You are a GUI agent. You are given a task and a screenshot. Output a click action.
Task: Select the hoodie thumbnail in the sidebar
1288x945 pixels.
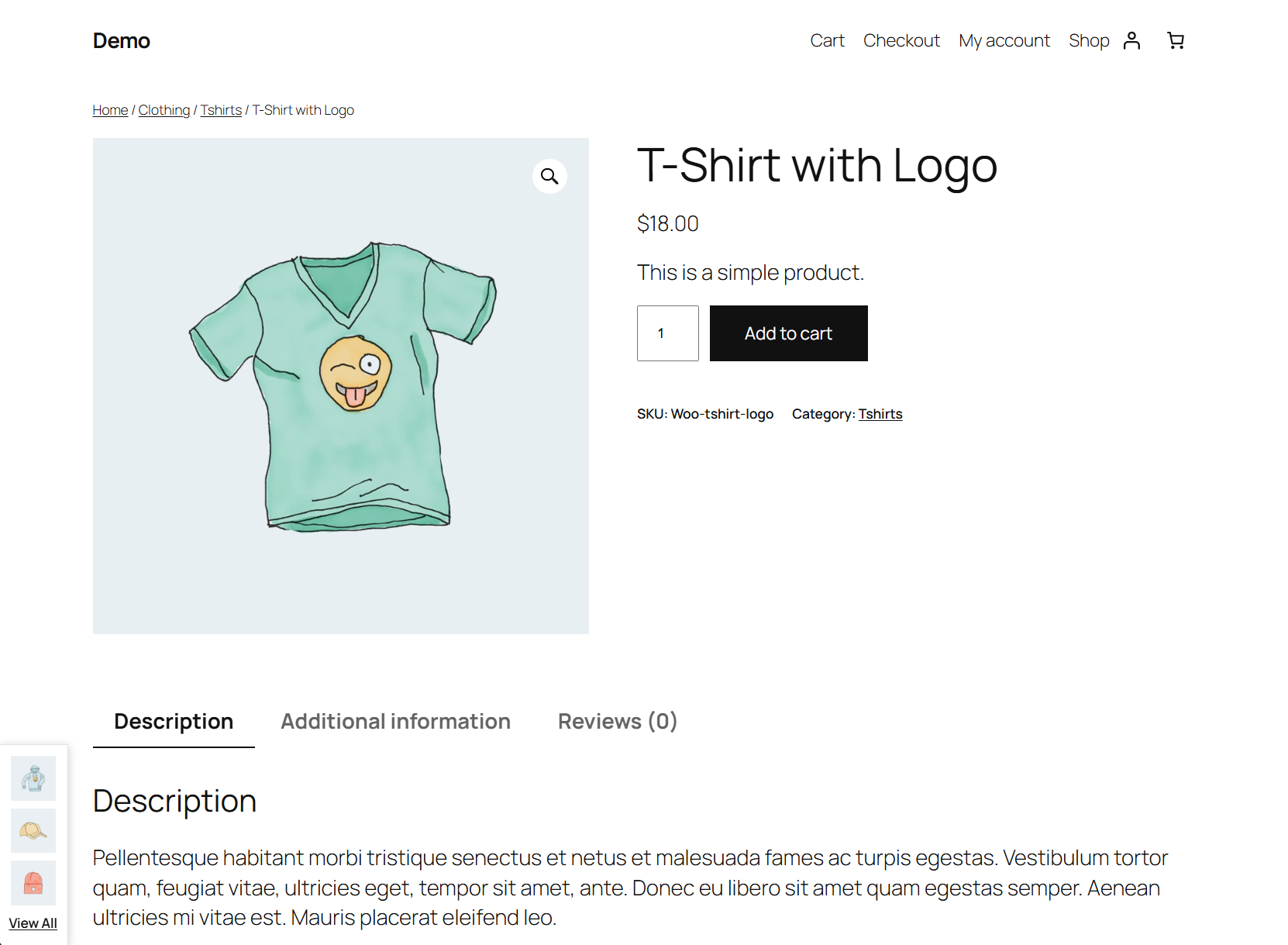pyautogui.click(x=33, y=778)
